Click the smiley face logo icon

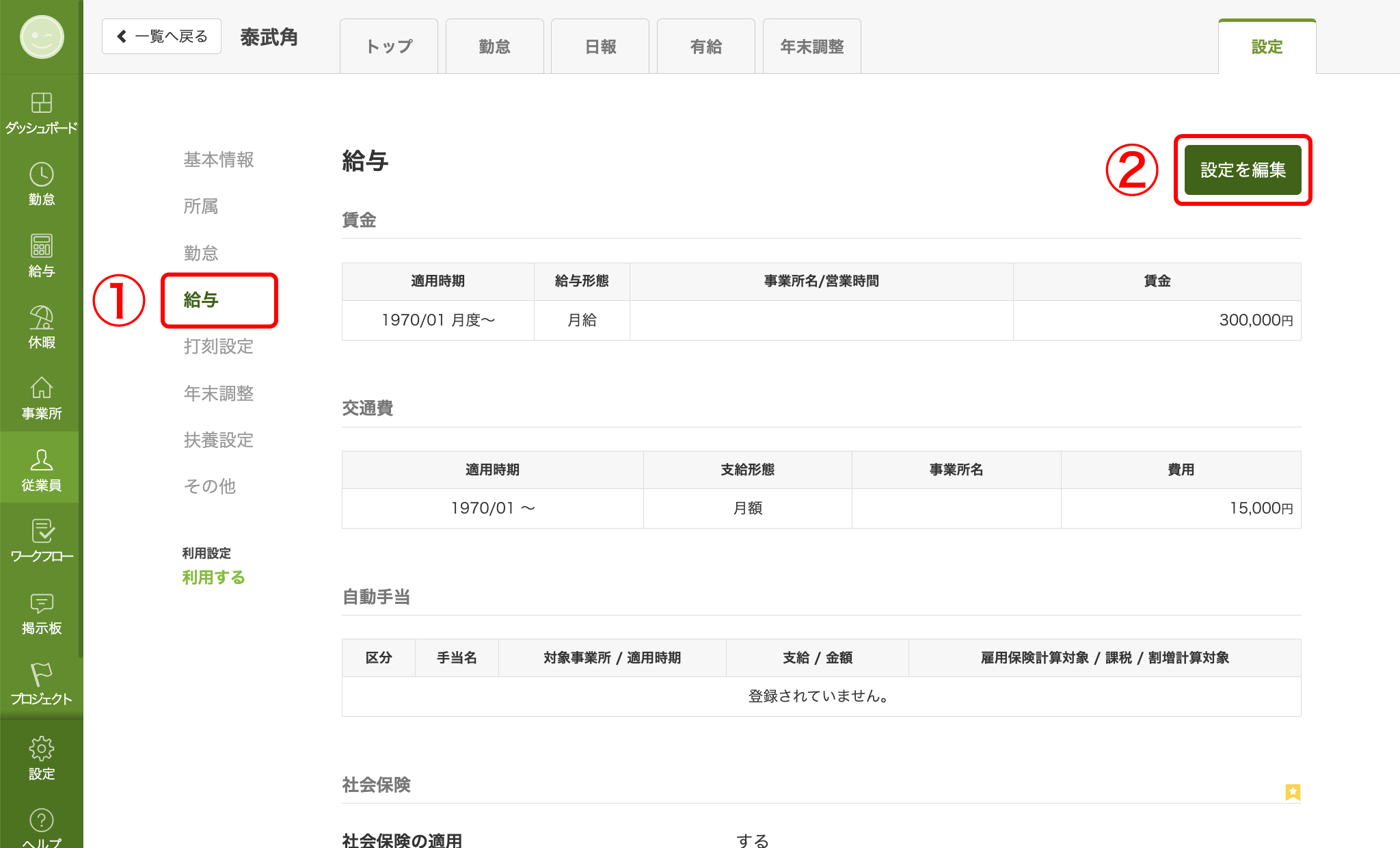tap(42, 37)
